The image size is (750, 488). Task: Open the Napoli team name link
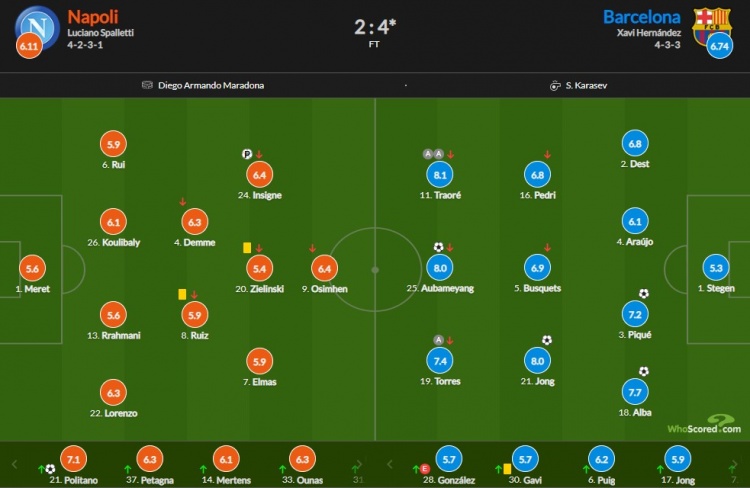[x=93, y=17]
